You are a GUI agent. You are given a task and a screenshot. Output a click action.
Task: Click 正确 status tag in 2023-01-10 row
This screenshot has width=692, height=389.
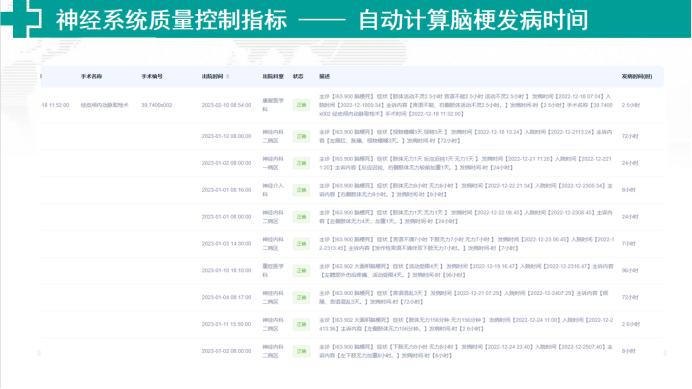point(301,270)
